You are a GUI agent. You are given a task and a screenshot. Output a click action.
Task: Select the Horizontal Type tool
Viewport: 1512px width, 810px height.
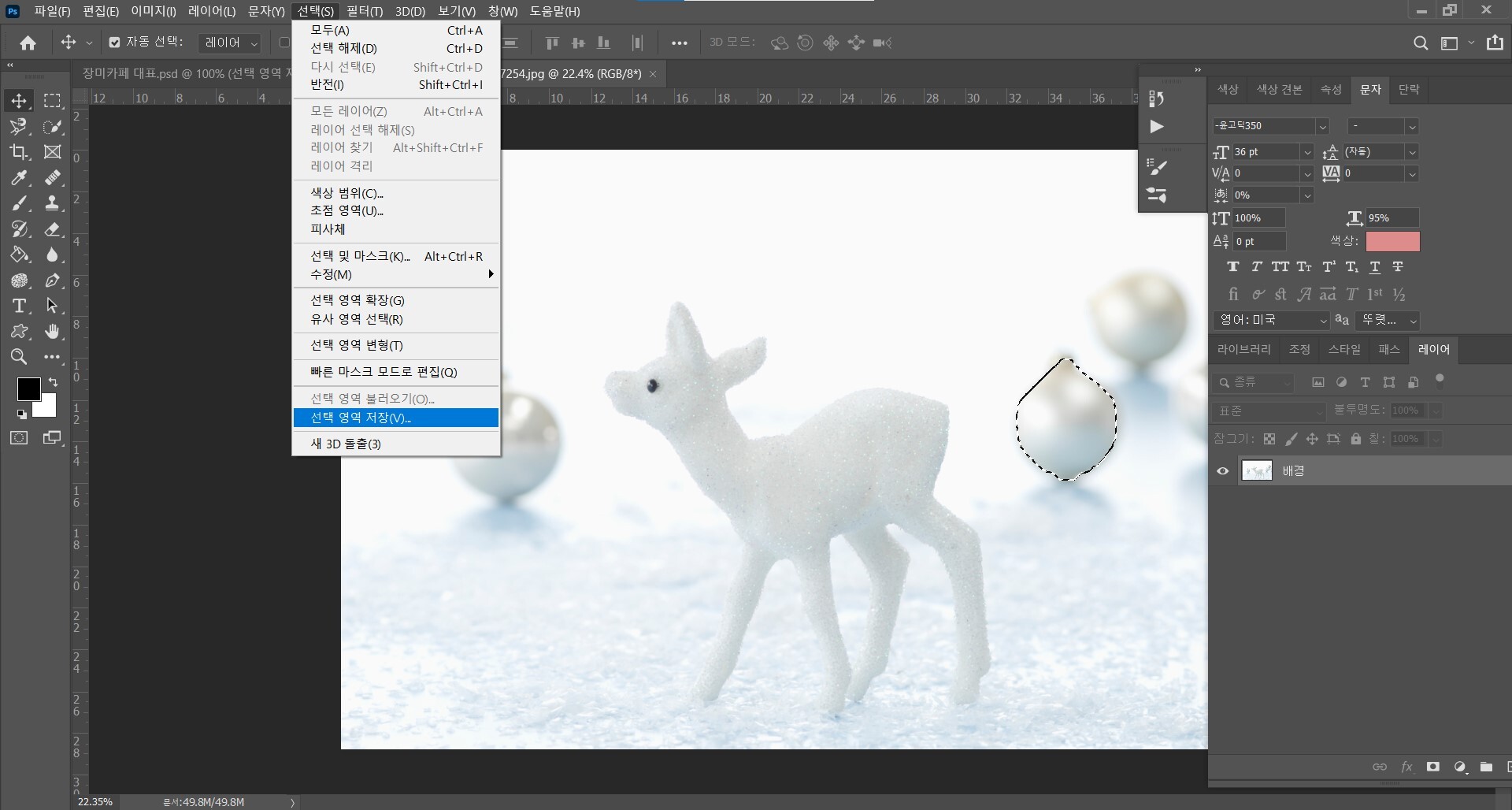19,306
